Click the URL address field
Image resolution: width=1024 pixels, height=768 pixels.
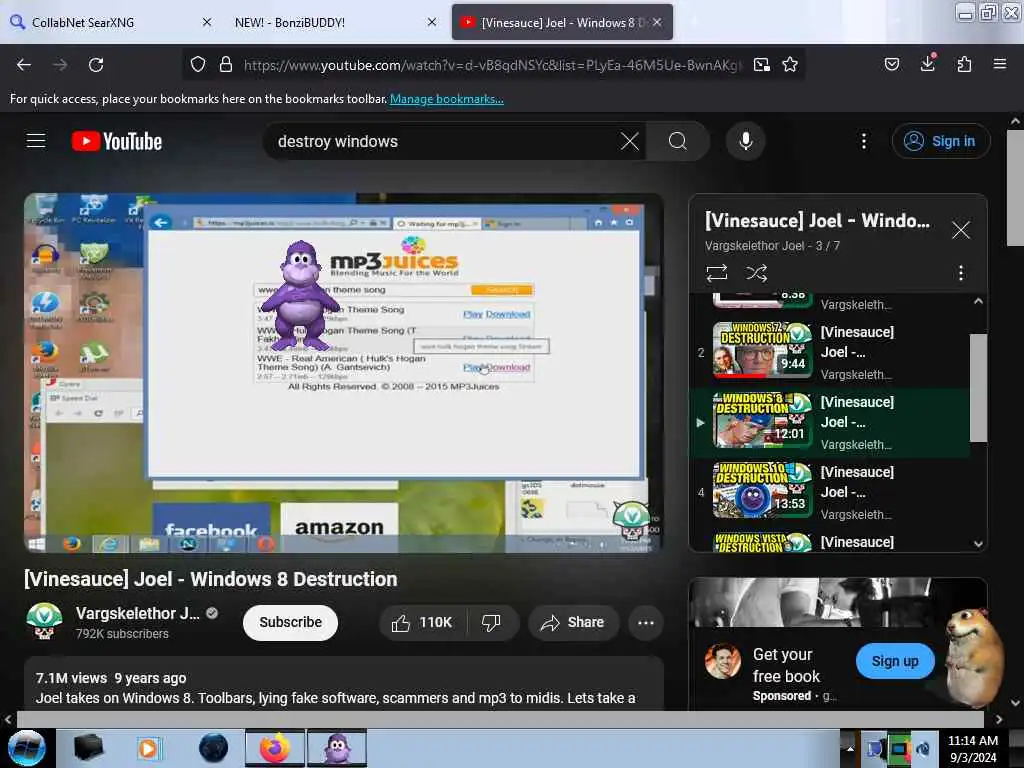pyautogui.click(x=493, y=65)
